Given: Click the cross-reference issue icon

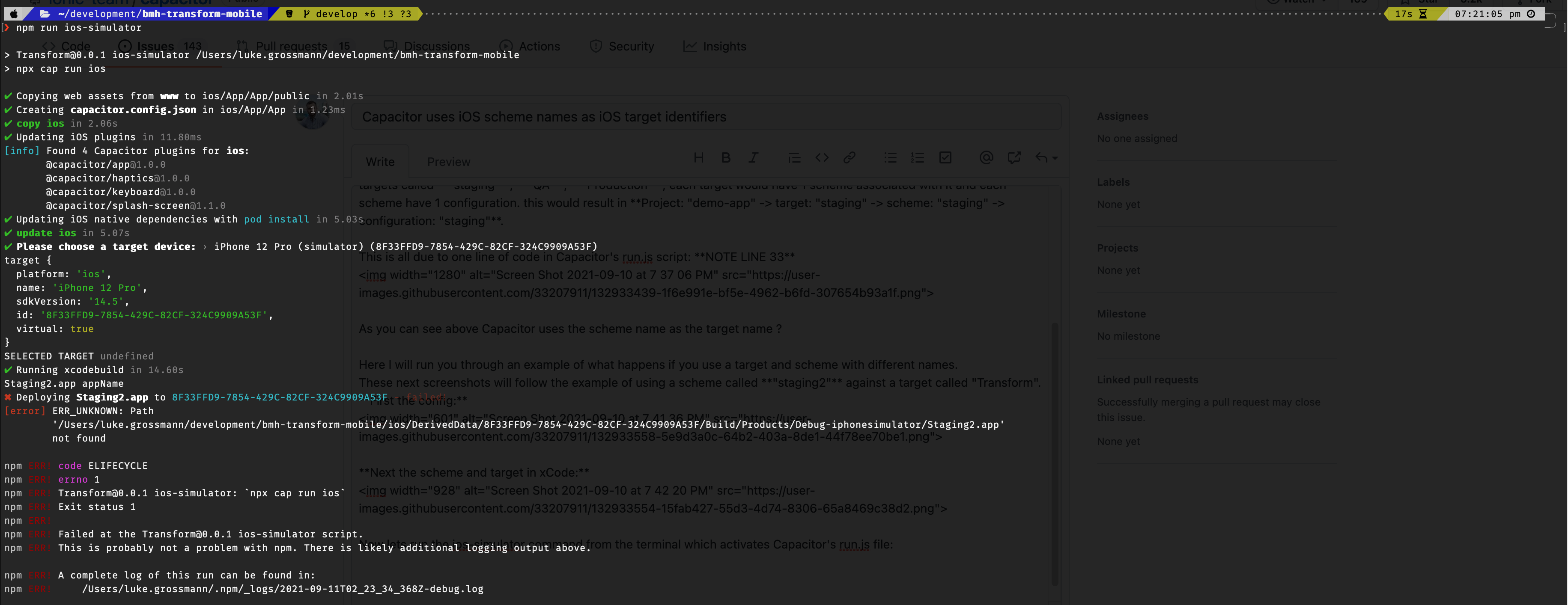Looking at the screenshot, I should [x=1014, y=158].
